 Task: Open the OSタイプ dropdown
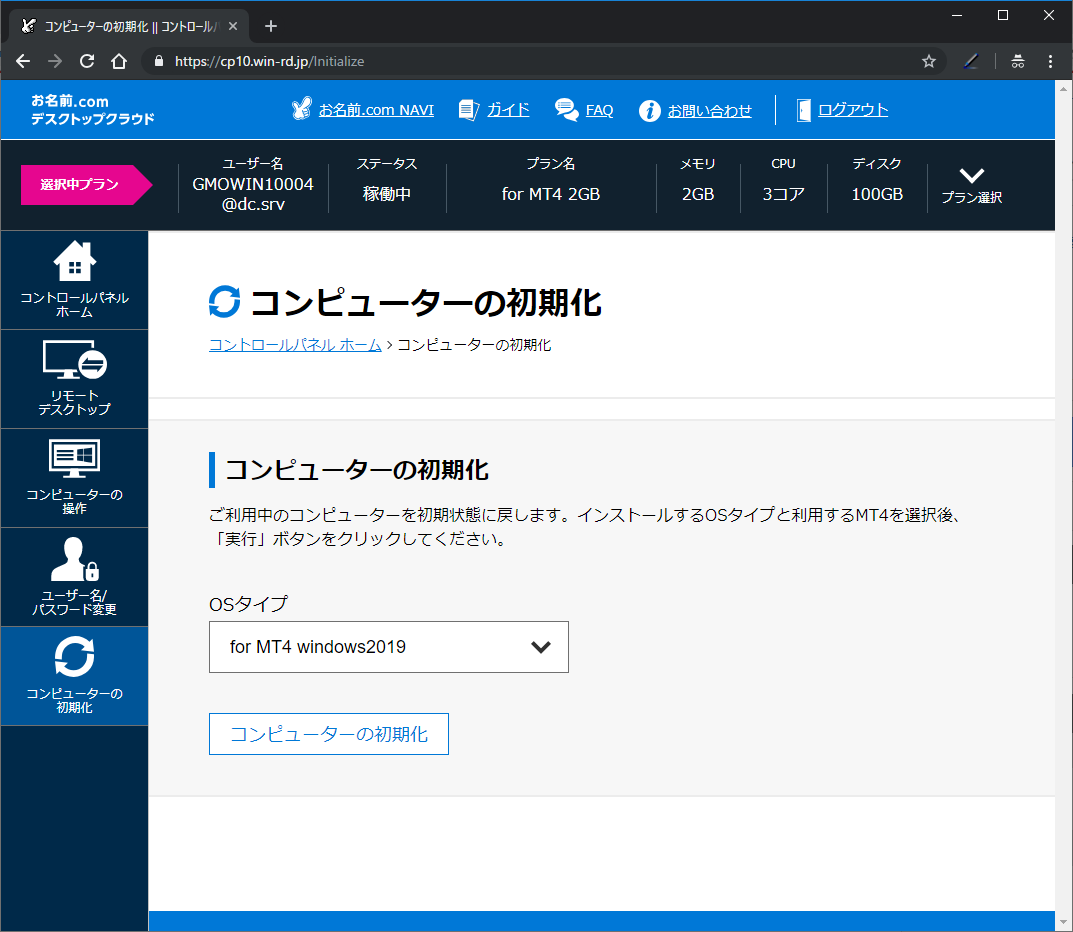click(389, 647)
